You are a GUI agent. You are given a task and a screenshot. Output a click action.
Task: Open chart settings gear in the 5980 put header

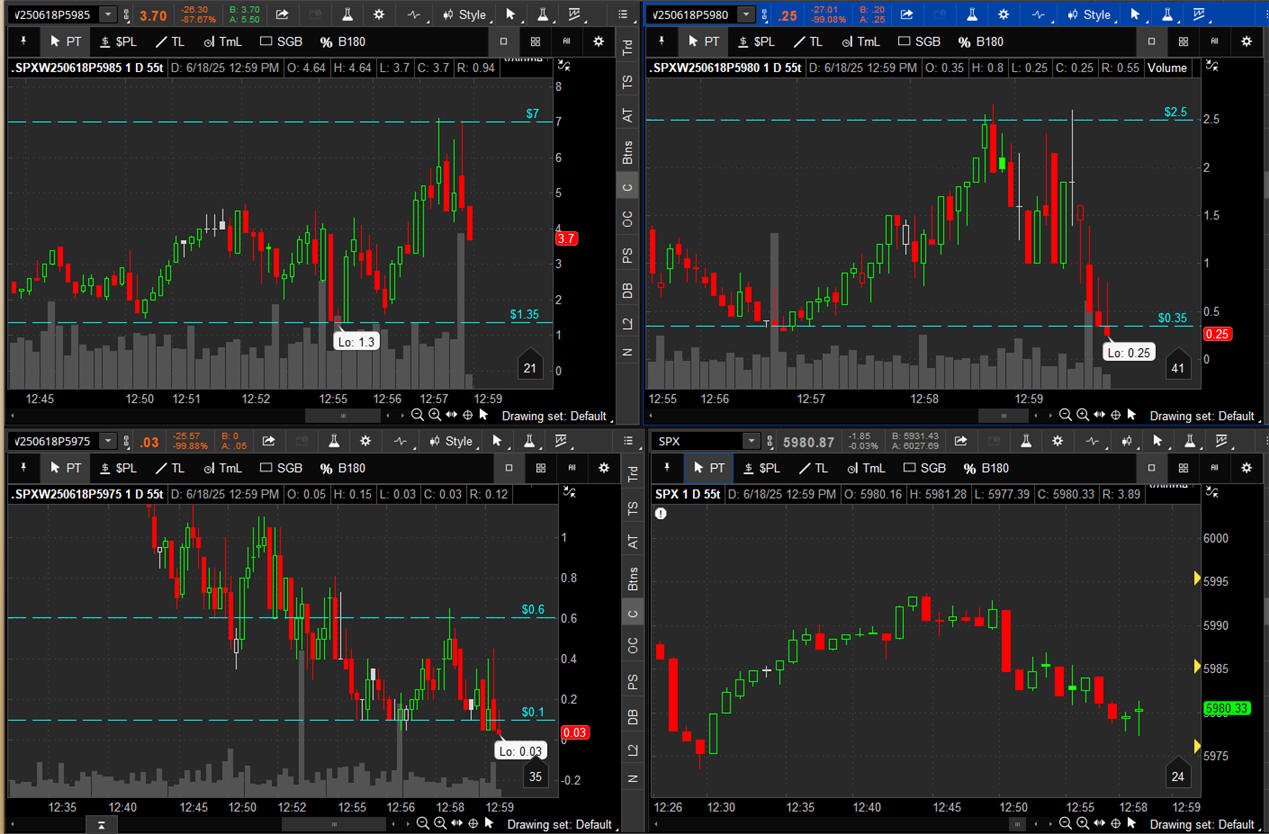pos(1003,15)
